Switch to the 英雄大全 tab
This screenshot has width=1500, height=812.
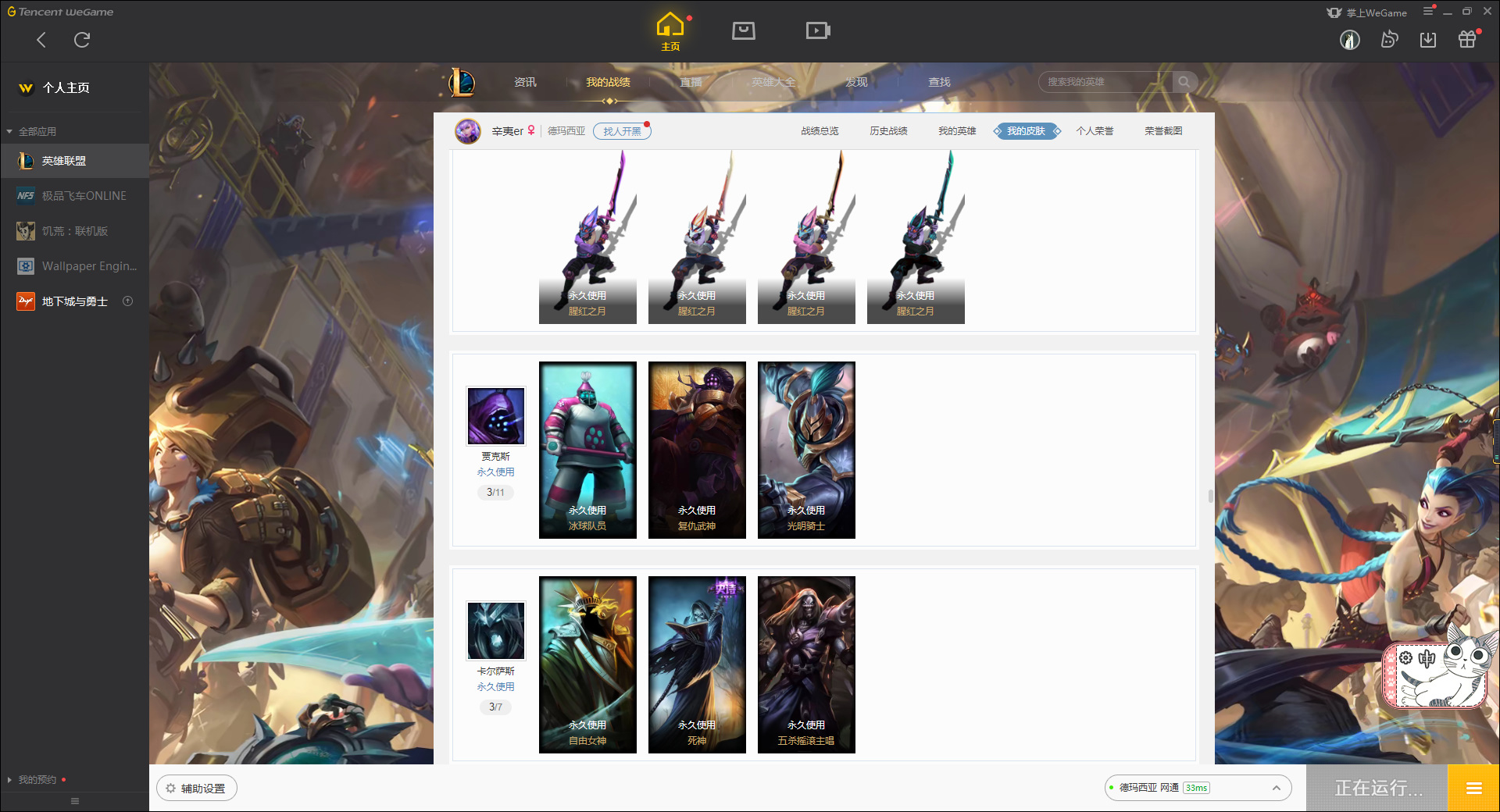(773, 82)
